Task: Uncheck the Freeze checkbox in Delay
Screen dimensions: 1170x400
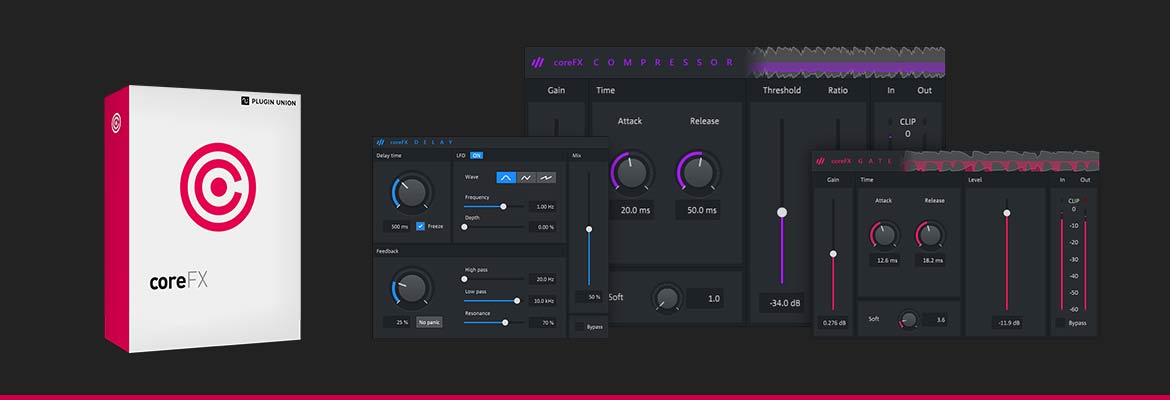Action: 421,226
